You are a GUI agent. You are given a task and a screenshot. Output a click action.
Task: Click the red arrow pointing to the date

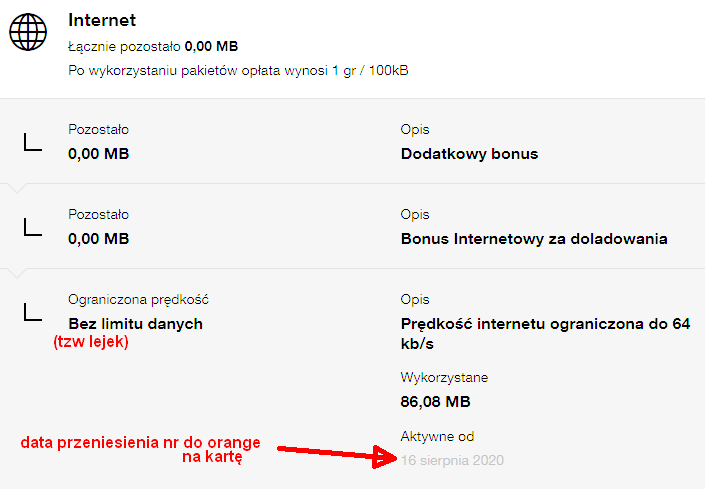tap(340, 453)
